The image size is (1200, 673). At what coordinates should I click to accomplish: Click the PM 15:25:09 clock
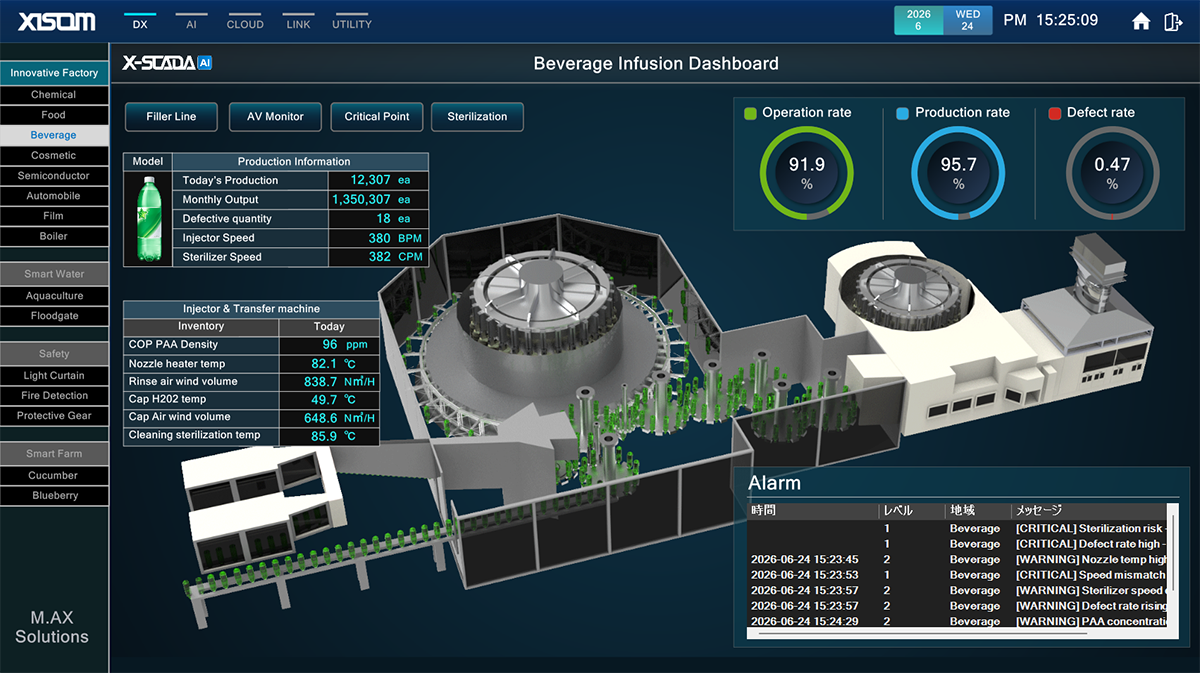1050,20
